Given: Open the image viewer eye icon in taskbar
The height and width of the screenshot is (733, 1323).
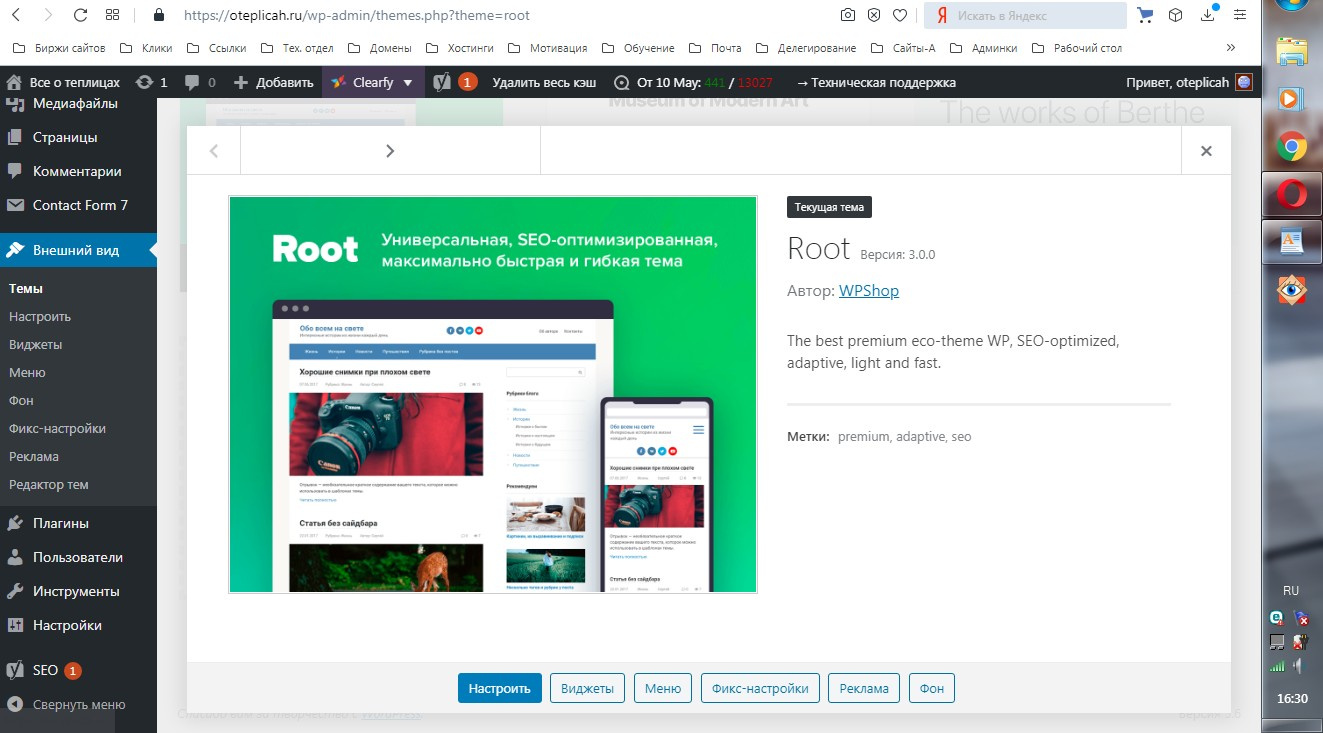Looking at the screenshot, I should 1292,289.
